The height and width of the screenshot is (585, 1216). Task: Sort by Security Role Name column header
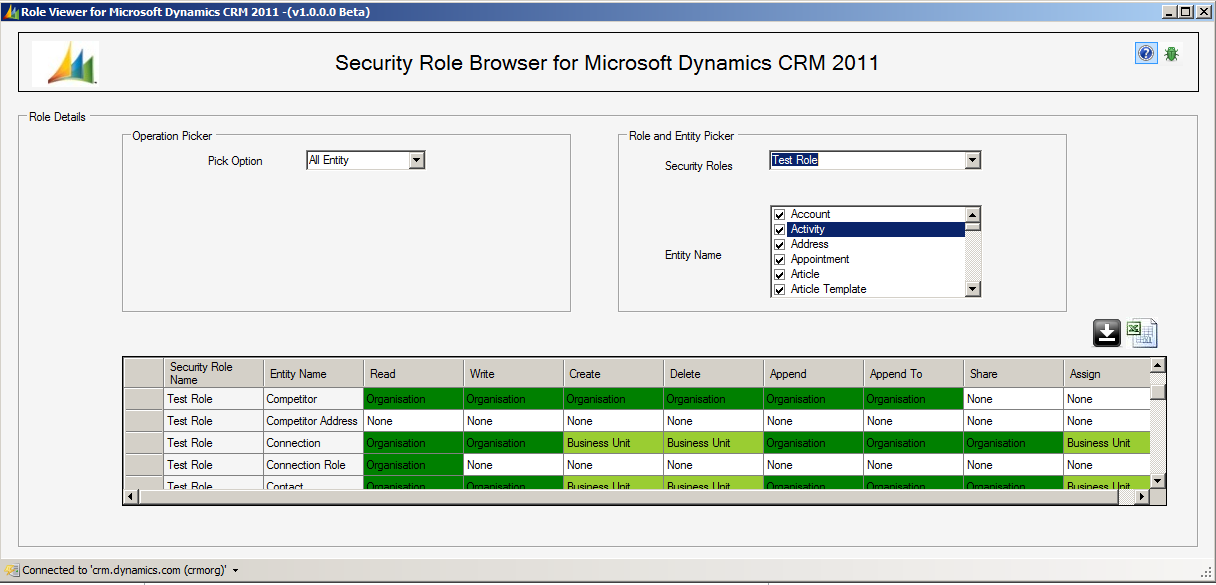pyautogui.click(x=213, y=373)
